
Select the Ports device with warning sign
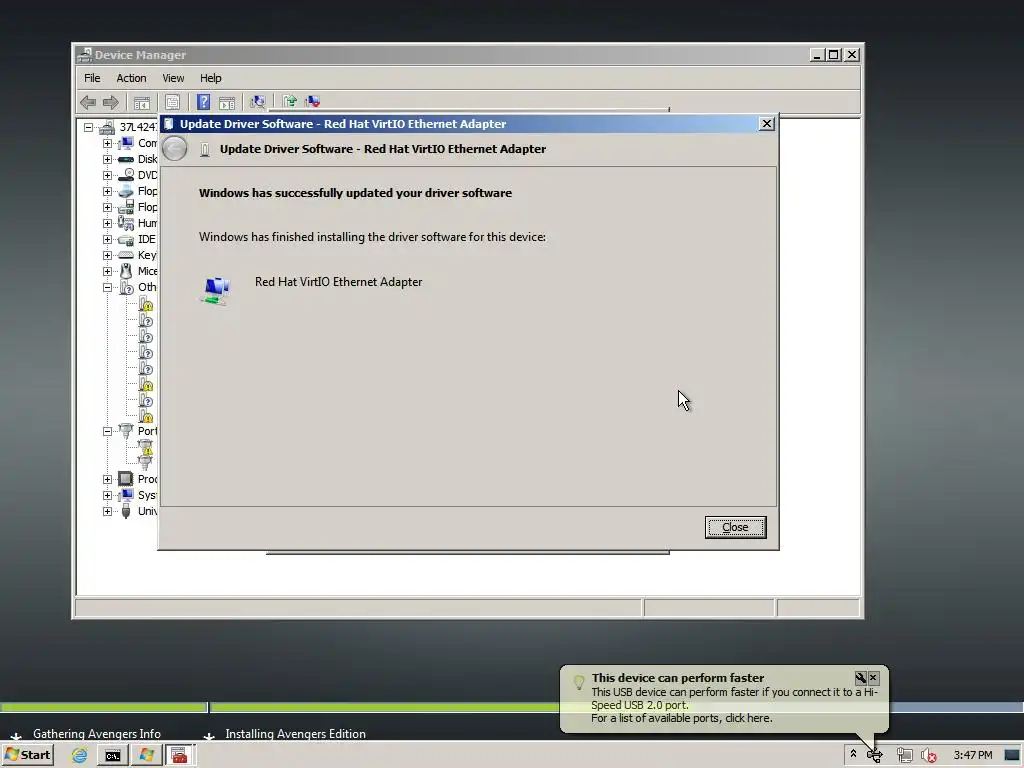pyautogui.click(x=146, y=447)
